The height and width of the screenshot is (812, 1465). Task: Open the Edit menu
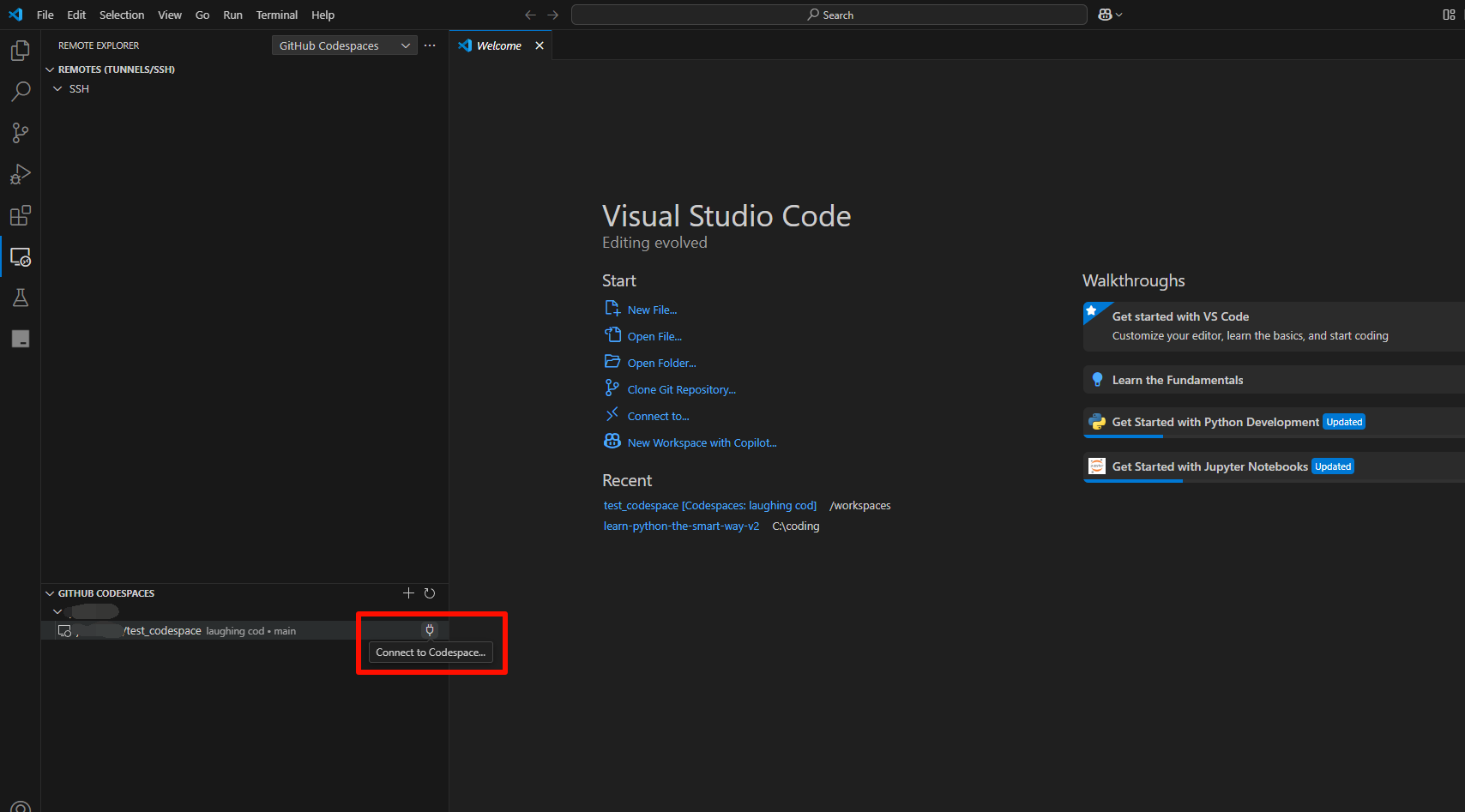(x=76, y=15)
